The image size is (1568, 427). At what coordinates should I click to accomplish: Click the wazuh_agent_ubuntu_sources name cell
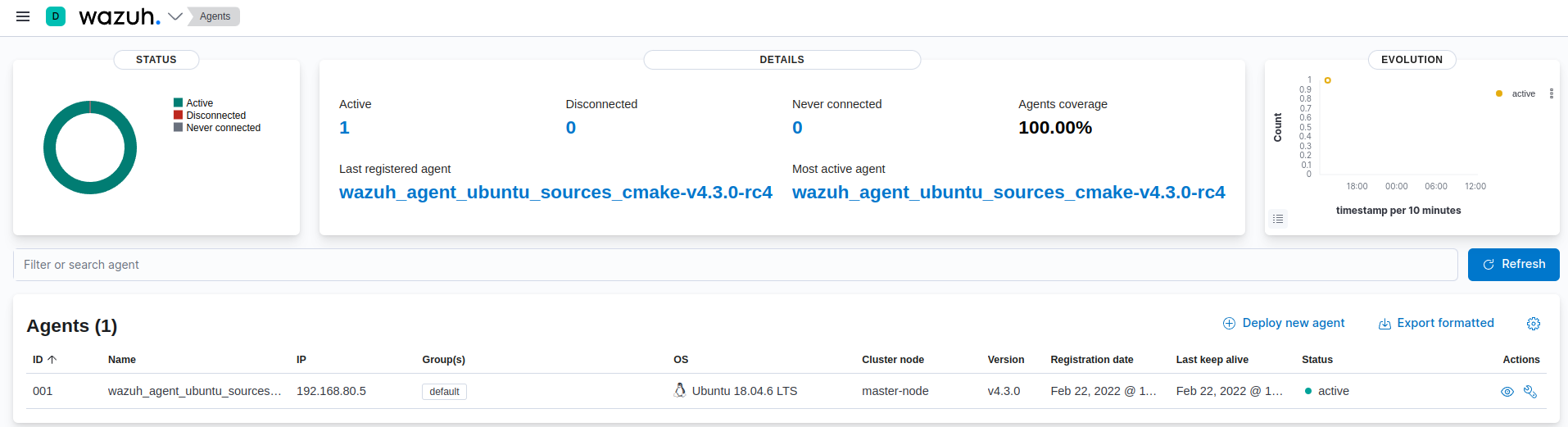click(195, 391)
